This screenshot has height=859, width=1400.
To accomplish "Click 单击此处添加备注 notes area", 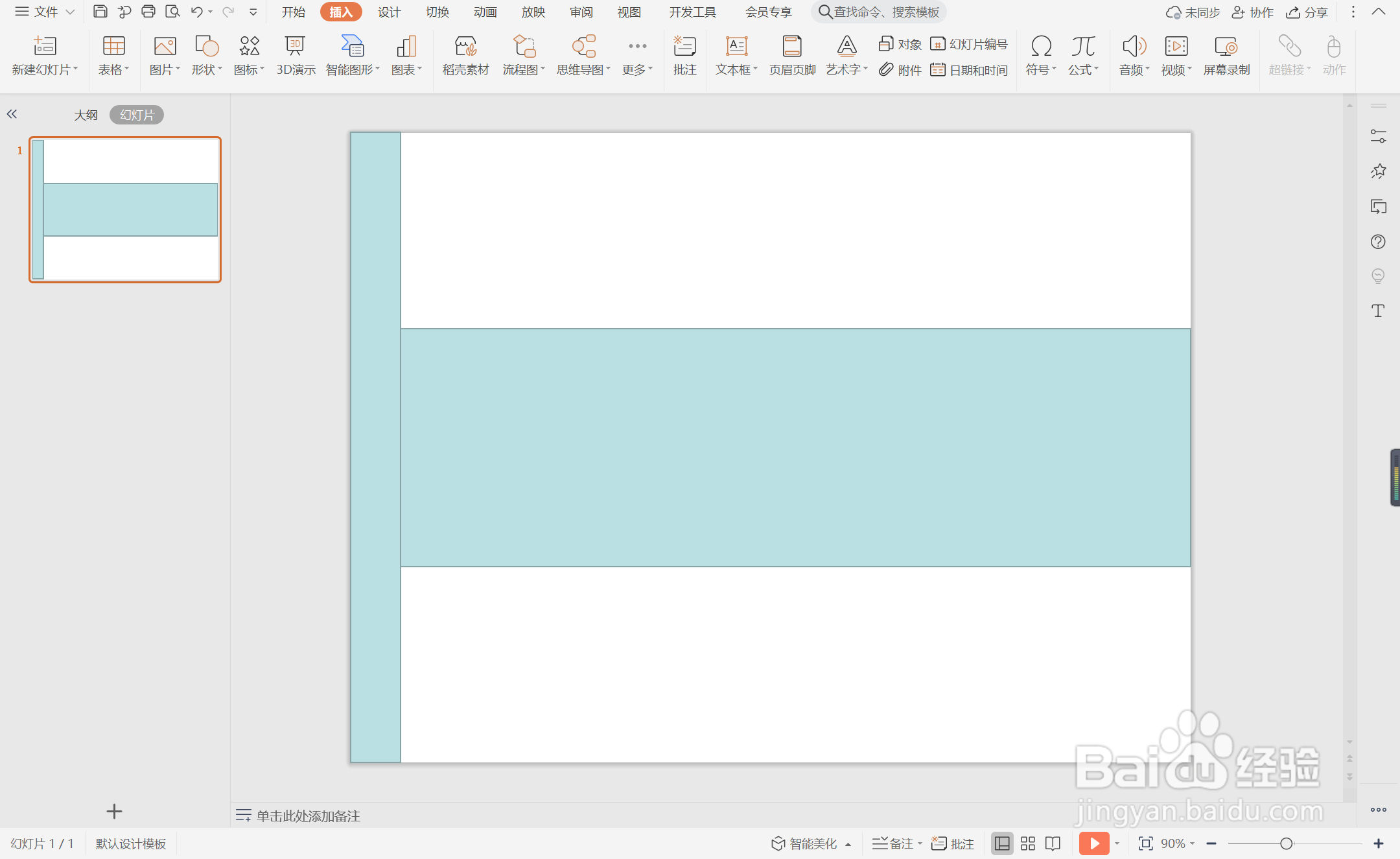I will tap(308, 816).
